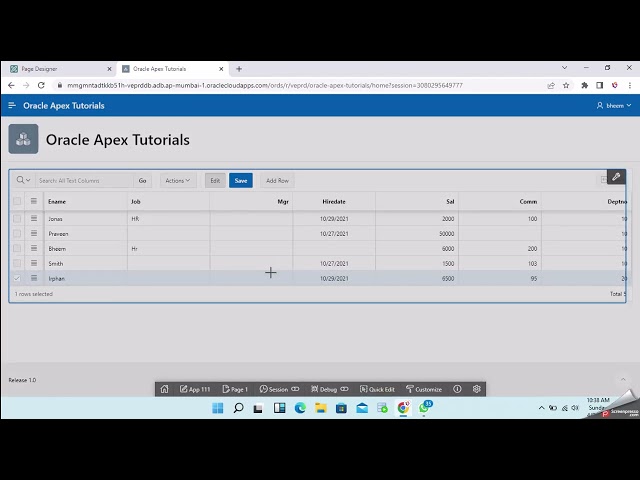The image size is (640, 480).
Task: Open File Explorer from taskbar
Action: point(321,408)
